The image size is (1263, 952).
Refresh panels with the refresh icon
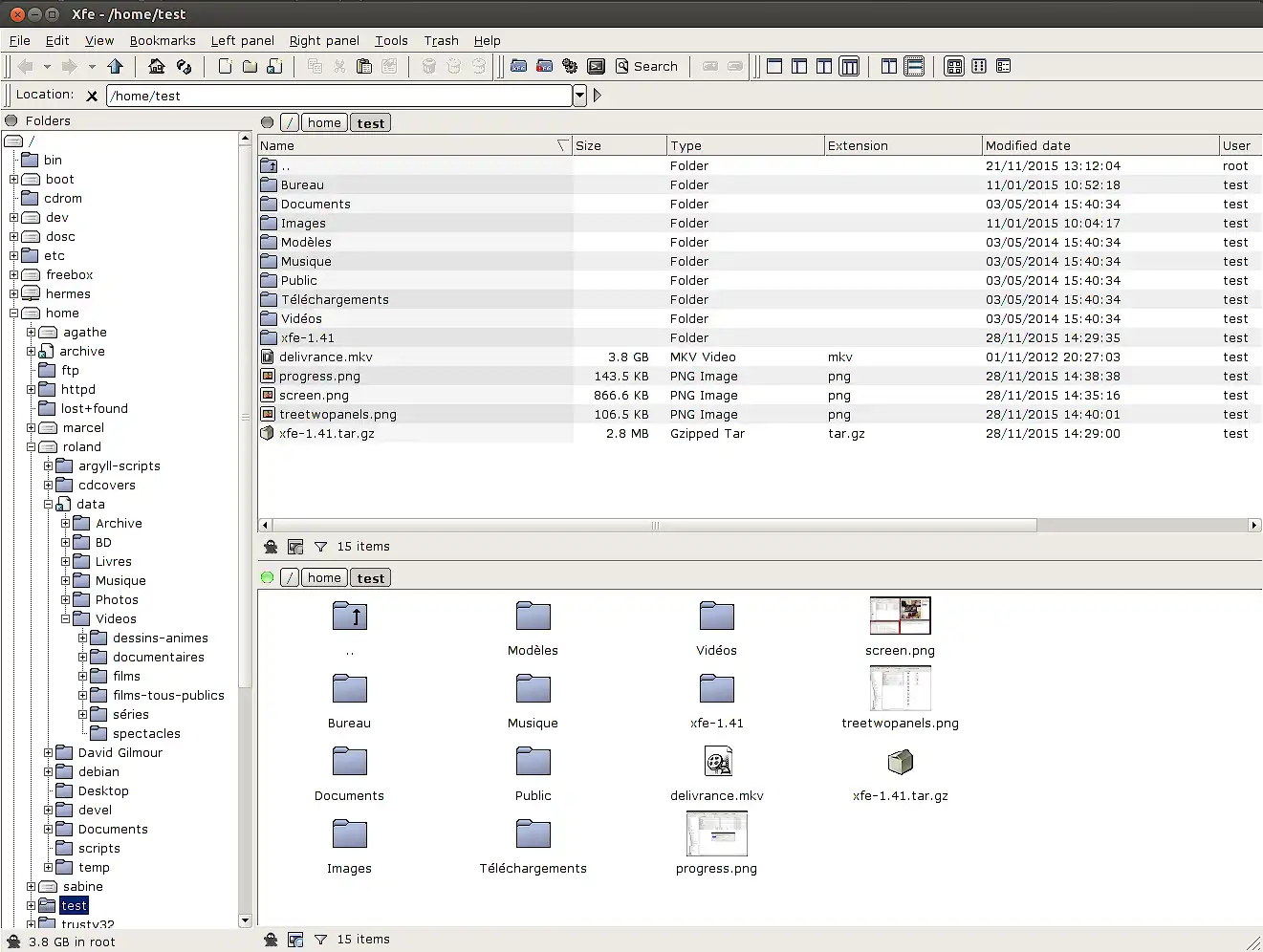tap(184, 66)
